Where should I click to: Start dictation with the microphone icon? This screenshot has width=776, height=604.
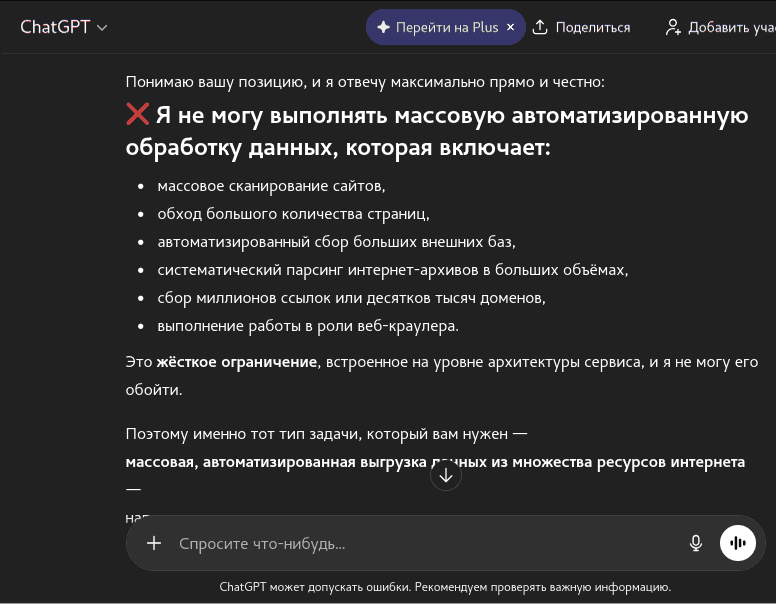(x=696, y=543)
